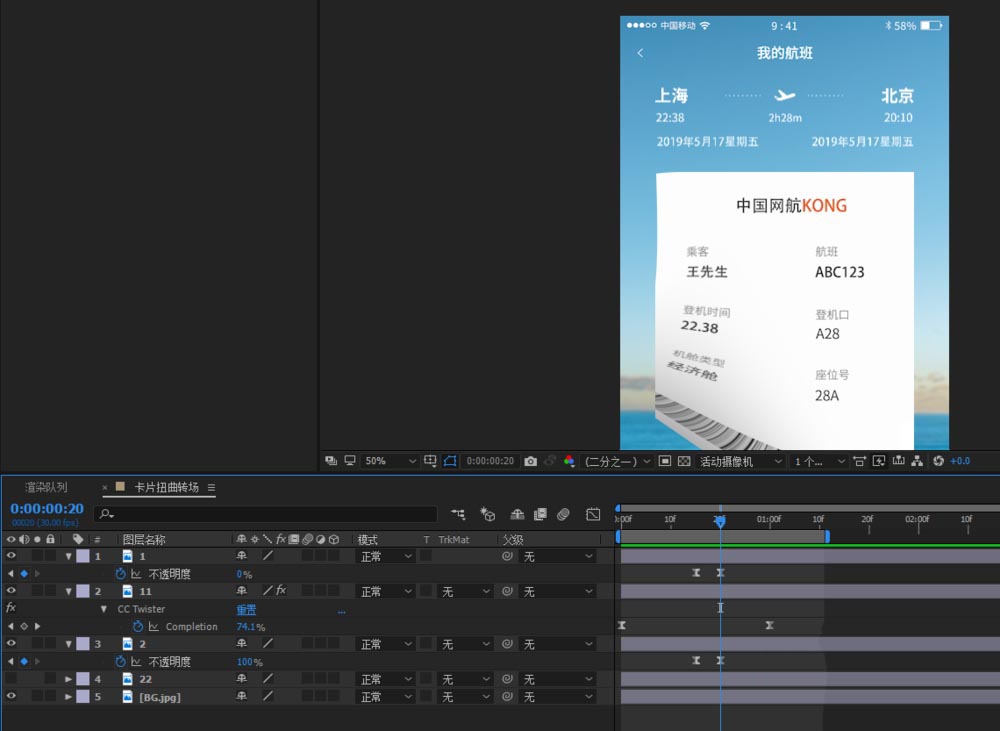Viewport: 1000px width, 731px height.
Task: Collapse the CC Twister effect group
Action: click(103, 609)
